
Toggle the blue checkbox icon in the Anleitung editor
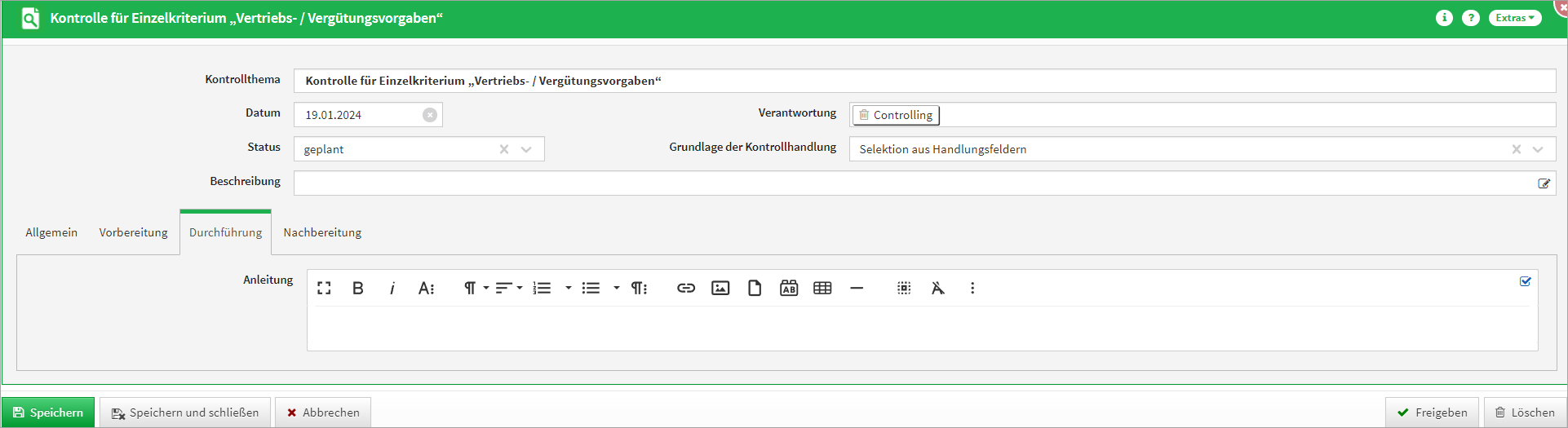tap(1526, 281)
